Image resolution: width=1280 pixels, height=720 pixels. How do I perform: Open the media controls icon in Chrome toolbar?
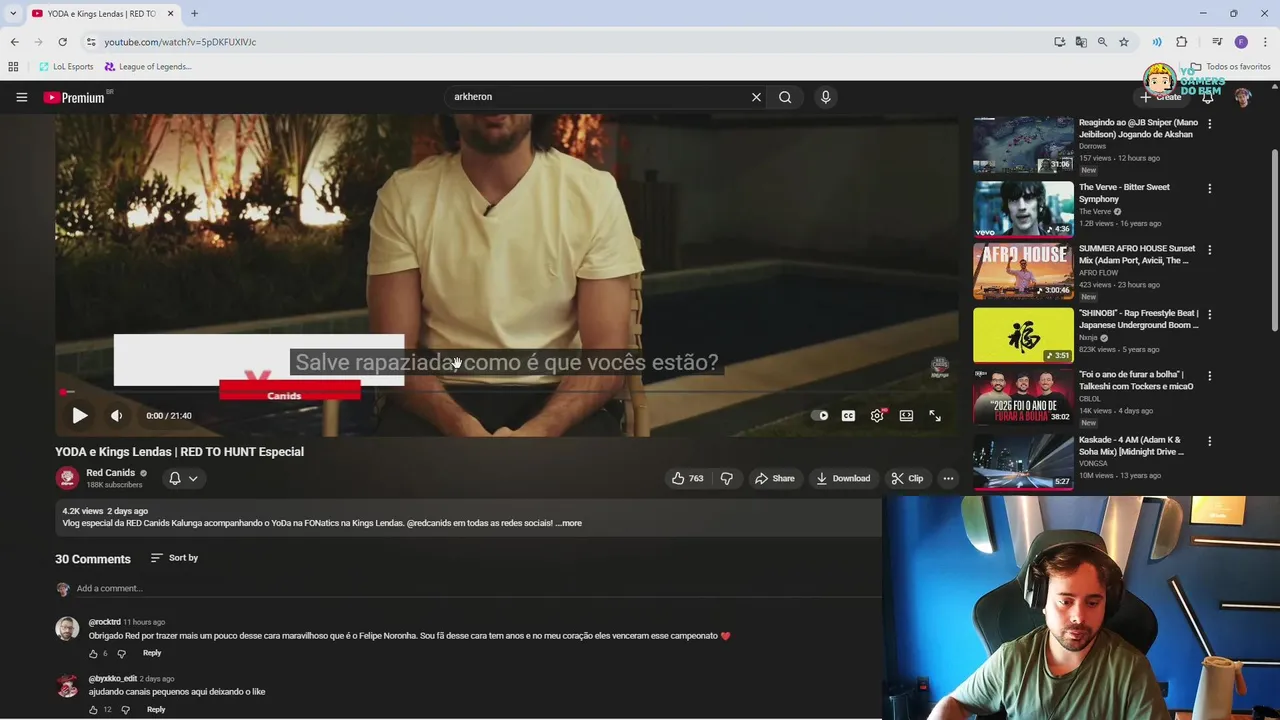1217,42
